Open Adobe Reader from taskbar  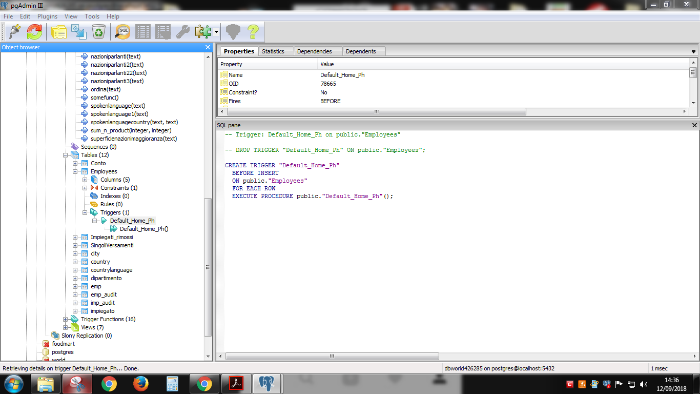click(x=236, y=384)
